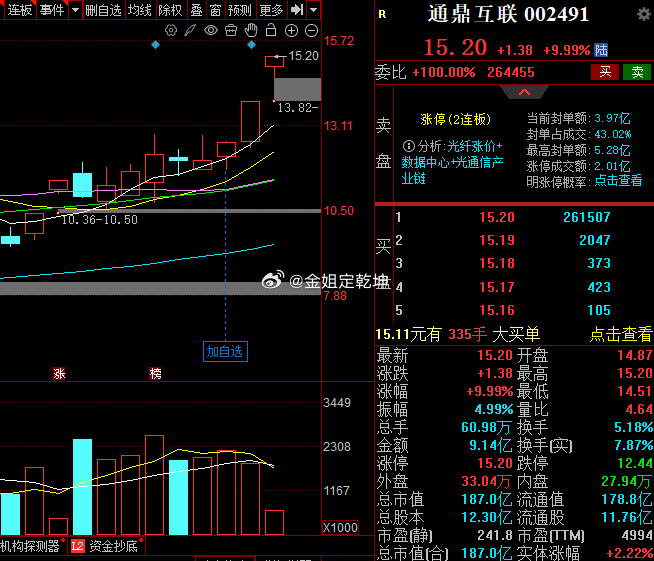Toggle 均线 moving averages
The image size is (654, 561).
pos(139,10)
